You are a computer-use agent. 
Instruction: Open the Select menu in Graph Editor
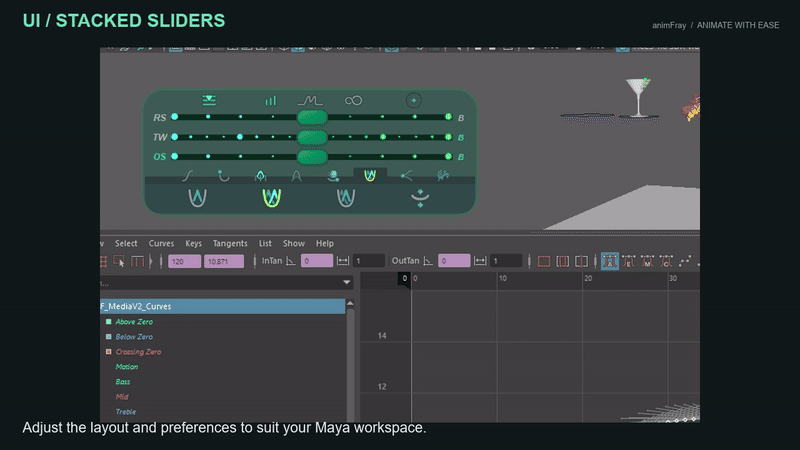126,243
